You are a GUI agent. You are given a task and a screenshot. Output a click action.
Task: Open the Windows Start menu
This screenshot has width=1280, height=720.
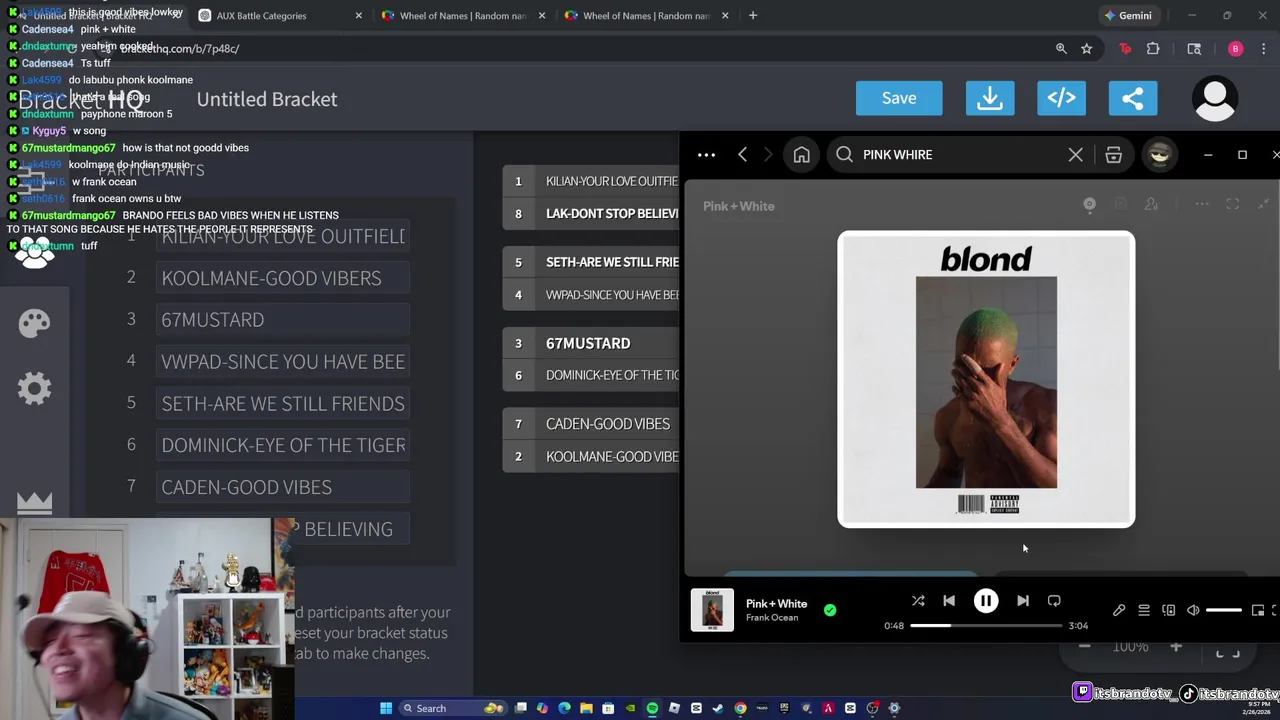[386, 708]
